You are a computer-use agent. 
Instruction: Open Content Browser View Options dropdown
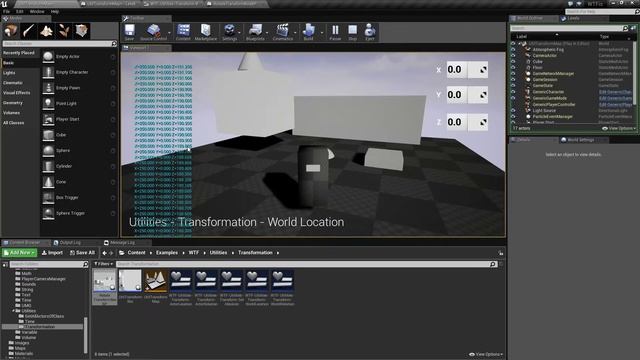coord(486,354)
